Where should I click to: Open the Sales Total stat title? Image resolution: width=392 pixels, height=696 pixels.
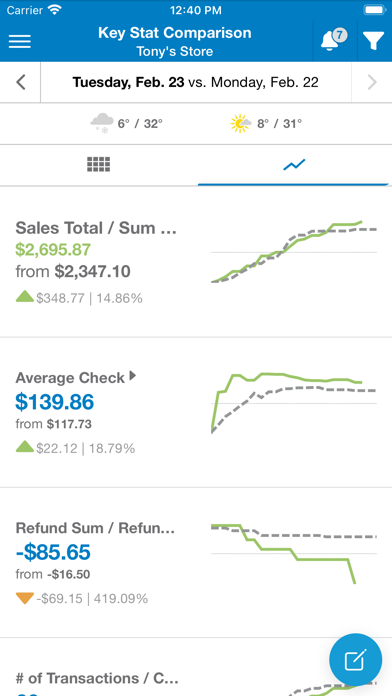96,228
